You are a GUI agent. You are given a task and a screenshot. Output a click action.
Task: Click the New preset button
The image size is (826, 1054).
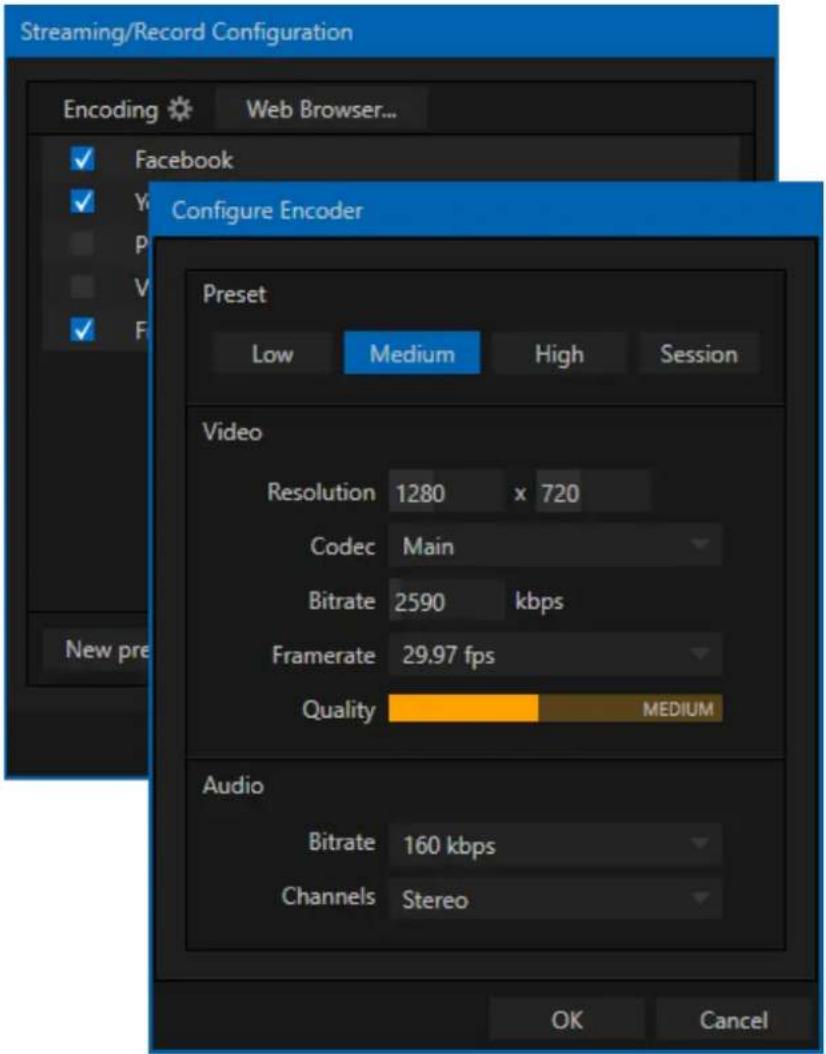(x=96, y=649)
